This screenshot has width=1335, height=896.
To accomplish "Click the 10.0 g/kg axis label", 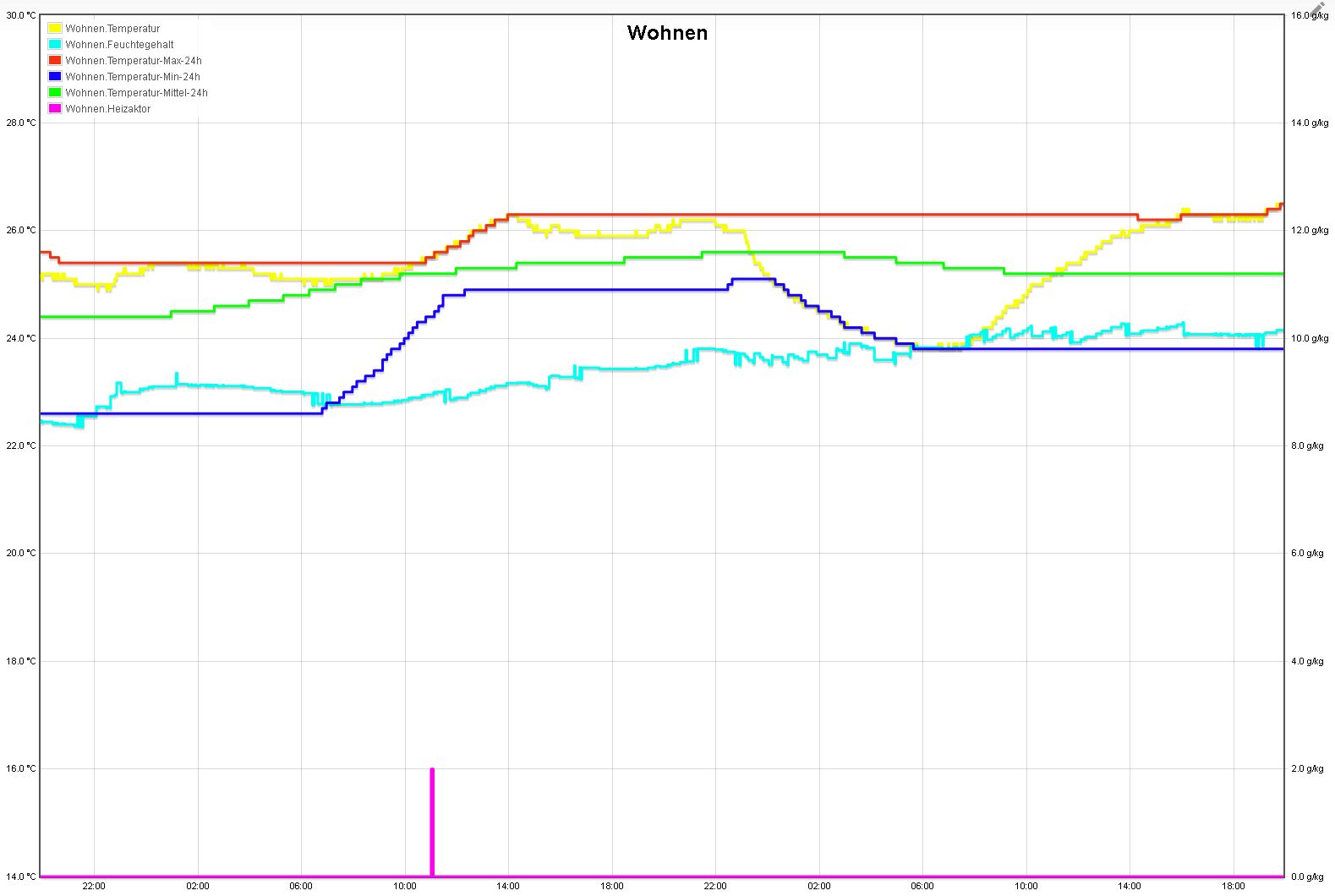I will pos(1309,338).
